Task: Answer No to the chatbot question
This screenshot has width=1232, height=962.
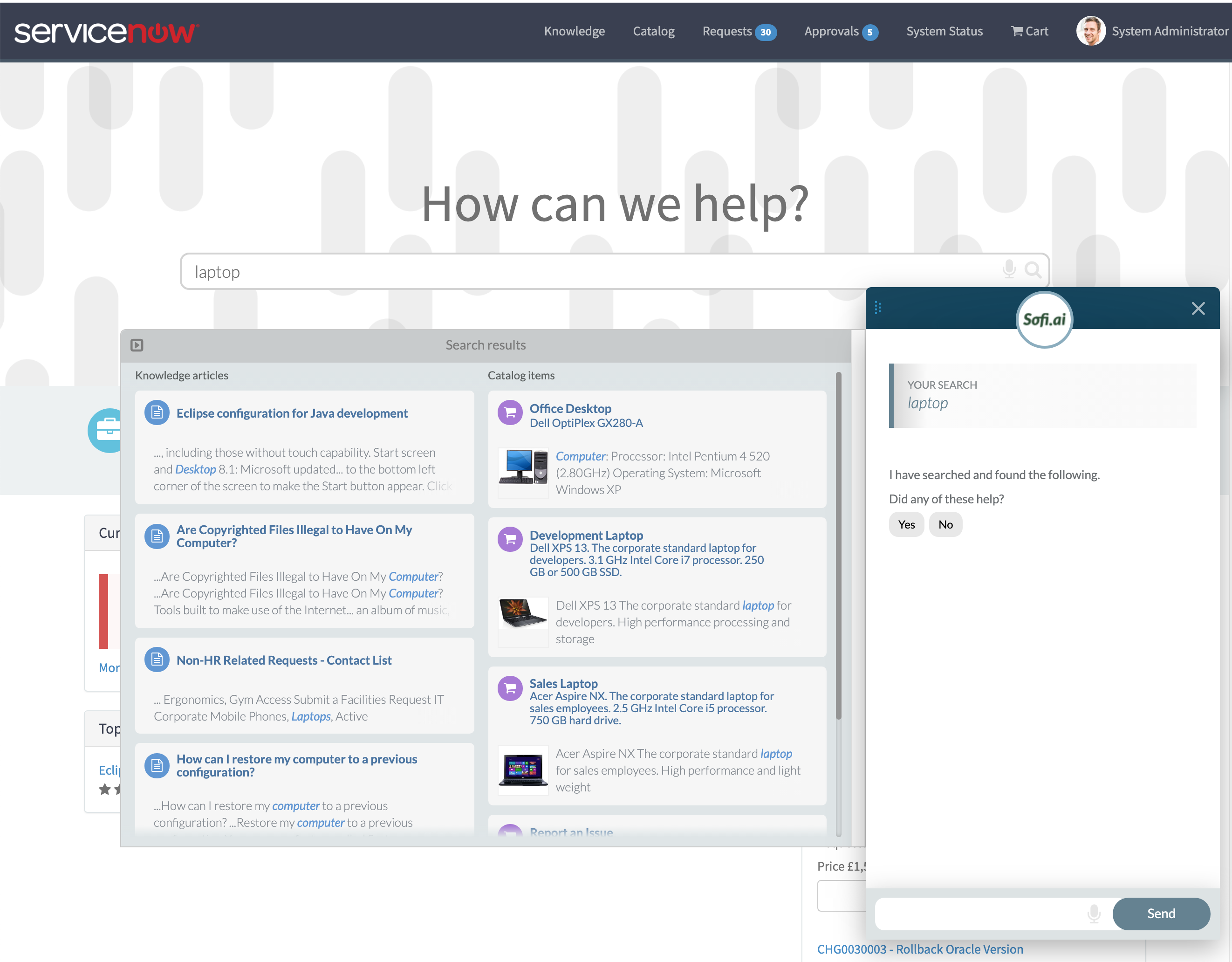Action: click(945, 524)
